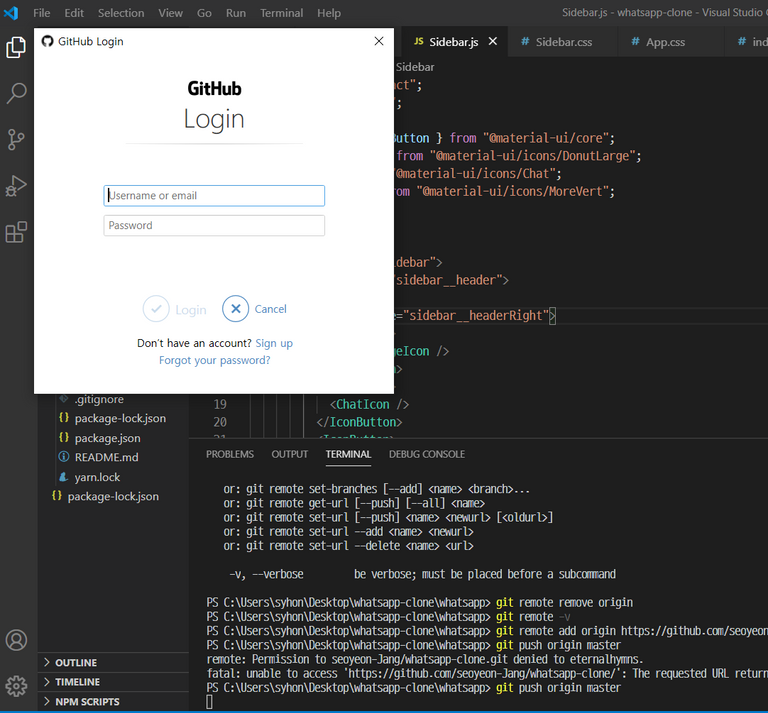Open the File menu

[42, 13]
